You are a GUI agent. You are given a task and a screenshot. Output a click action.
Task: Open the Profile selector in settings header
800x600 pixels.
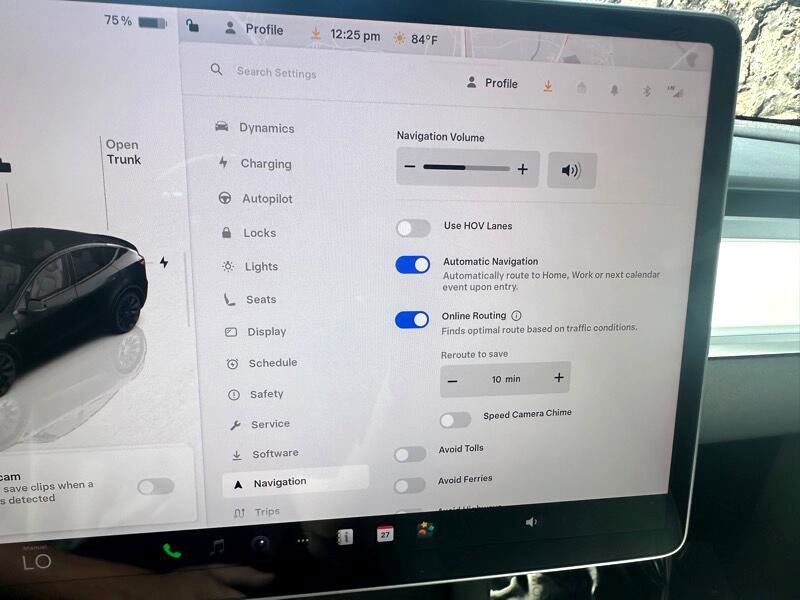(x=492, y=83)
